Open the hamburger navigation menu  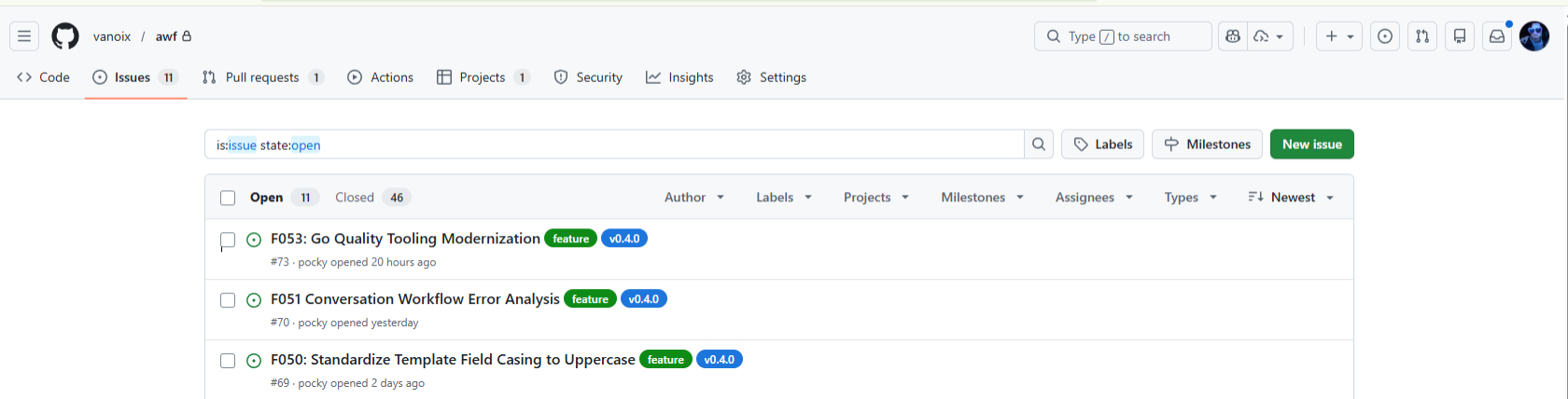(24, 36)
